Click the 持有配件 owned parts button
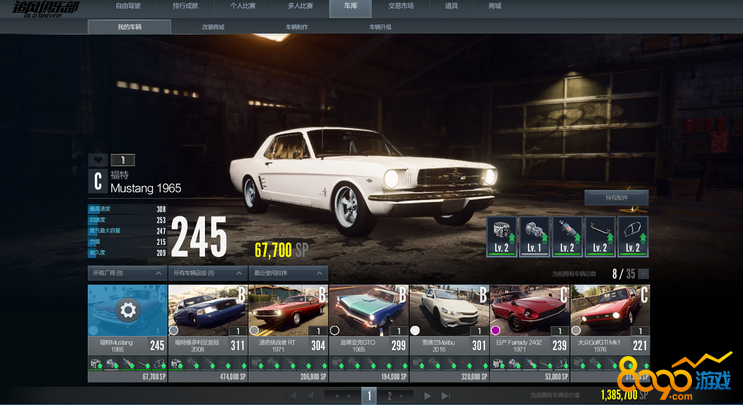Image resolution: width=743 pixels, height=405 pixels. coord(616,197)
